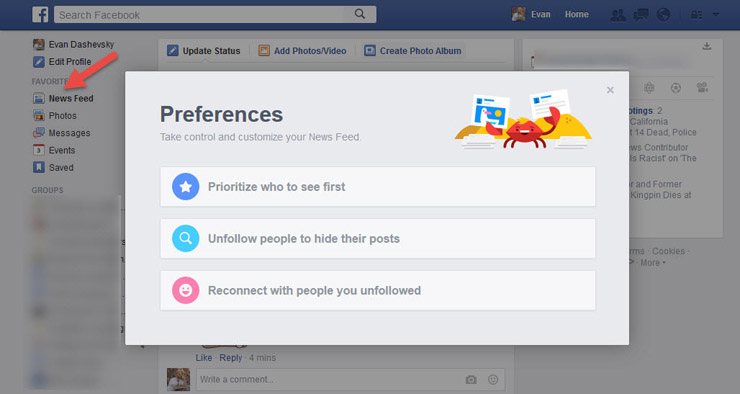Select Update Status tab
Screen dimensions: 740x394
pos(203,50)
